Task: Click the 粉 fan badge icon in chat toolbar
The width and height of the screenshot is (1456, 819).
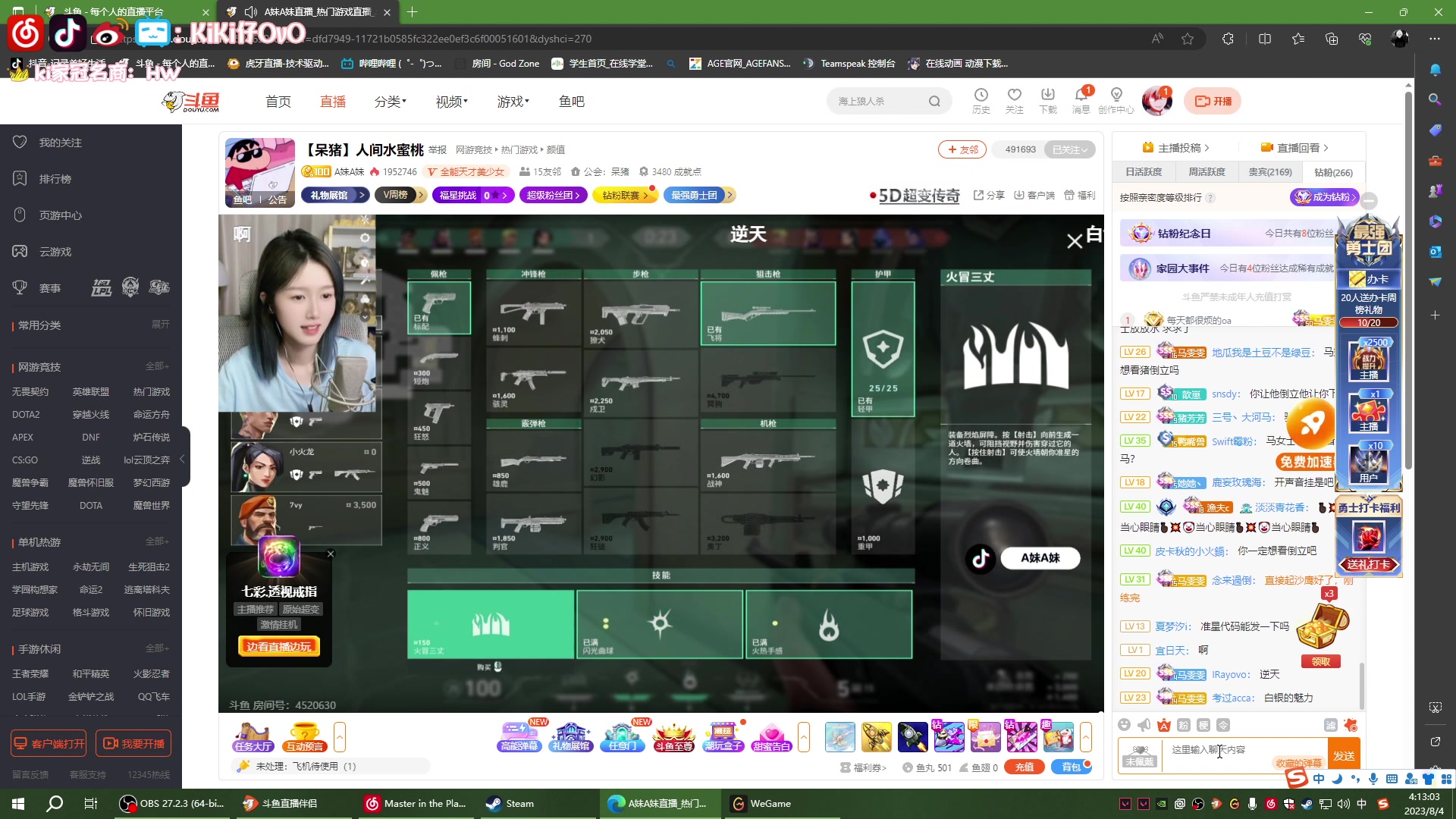Action: [x=1184, y=725]
